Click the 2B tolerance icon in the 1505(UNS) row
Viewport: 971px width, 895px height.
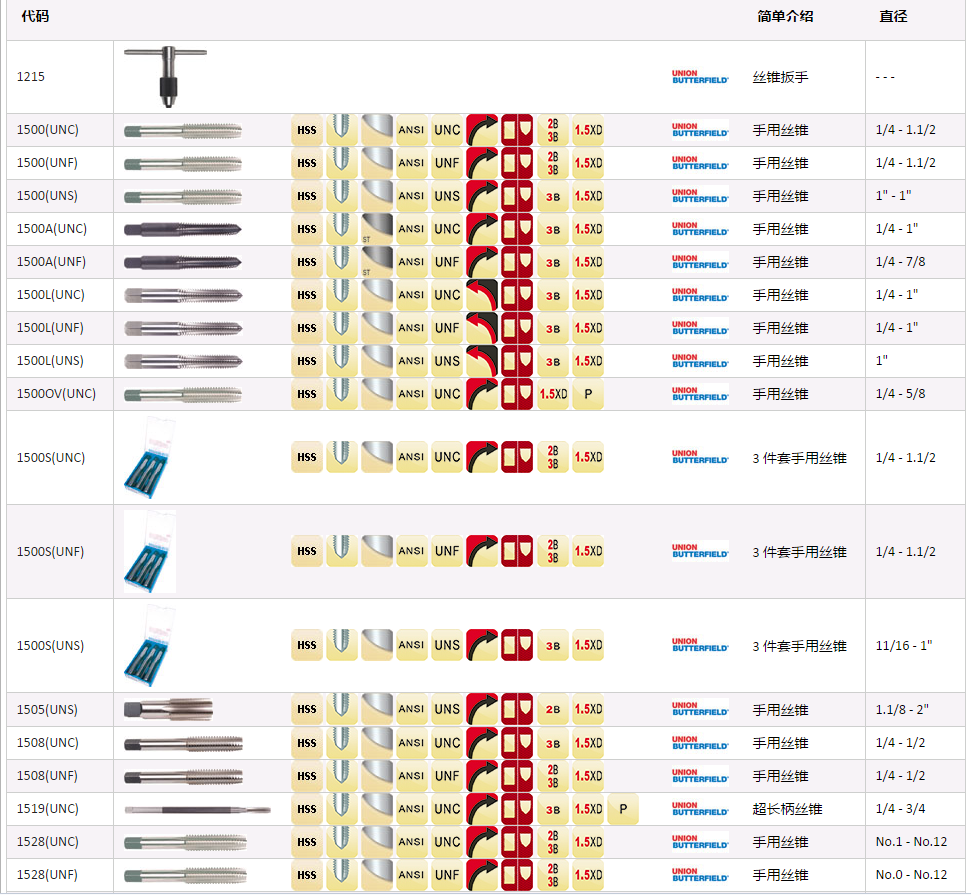(x=552, y=710)
